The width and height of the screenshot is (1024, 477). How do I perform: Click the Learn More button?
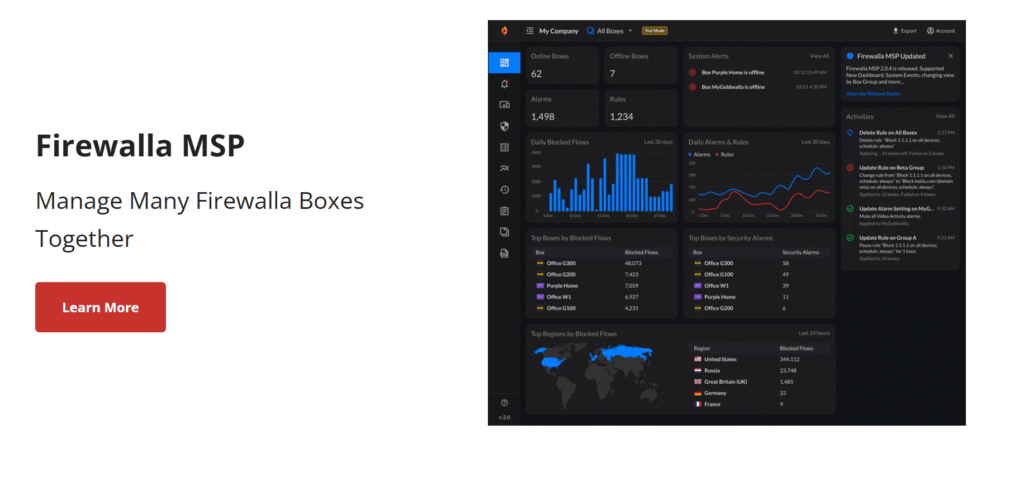tap(100, 307)
